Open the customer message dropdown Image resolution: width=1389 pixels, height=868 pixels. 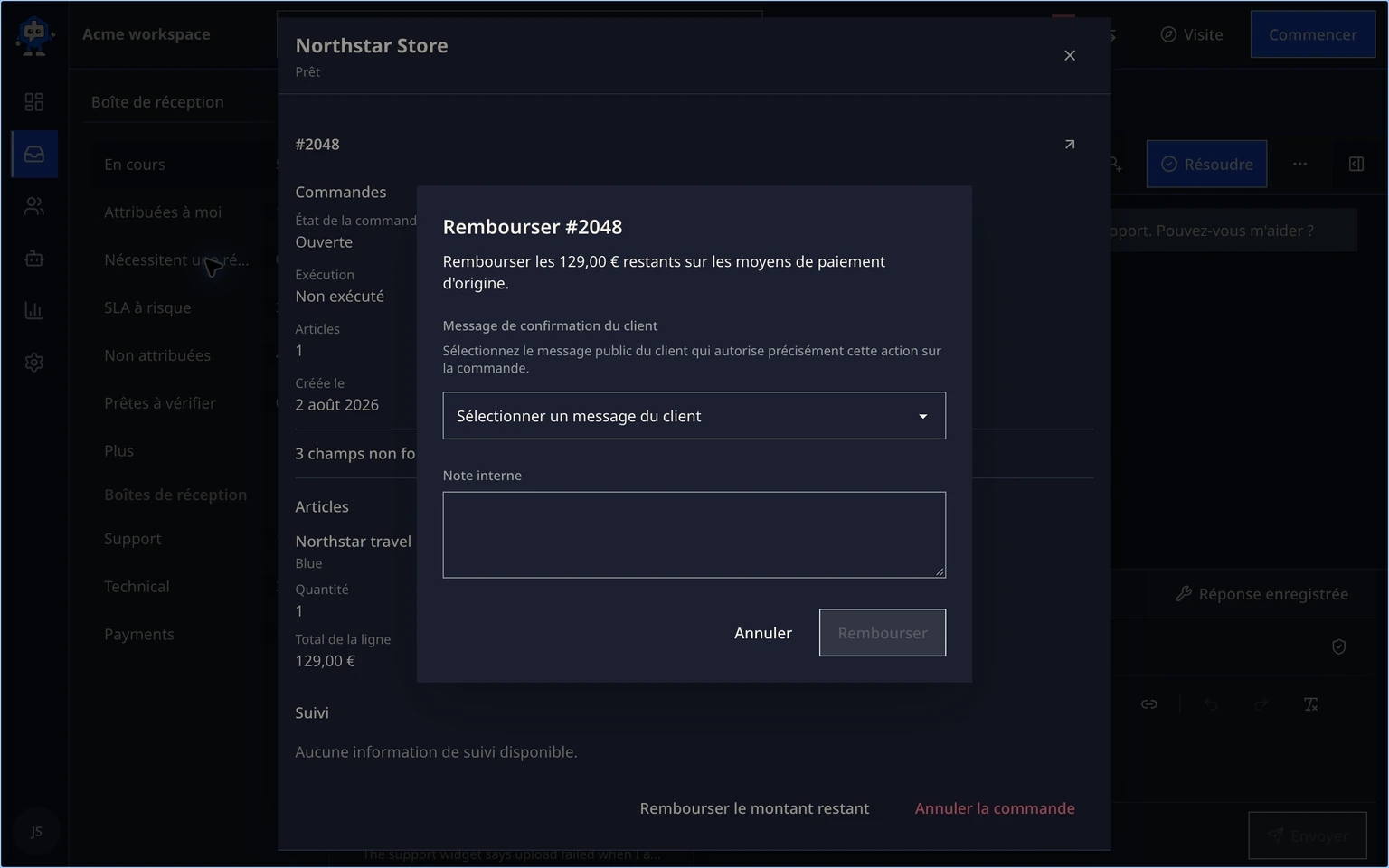tap(694, 416)
